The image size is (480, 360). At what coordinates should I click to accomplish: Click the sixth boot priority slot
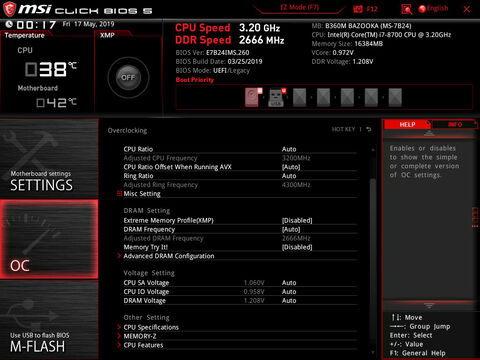(x=371, y=97)
